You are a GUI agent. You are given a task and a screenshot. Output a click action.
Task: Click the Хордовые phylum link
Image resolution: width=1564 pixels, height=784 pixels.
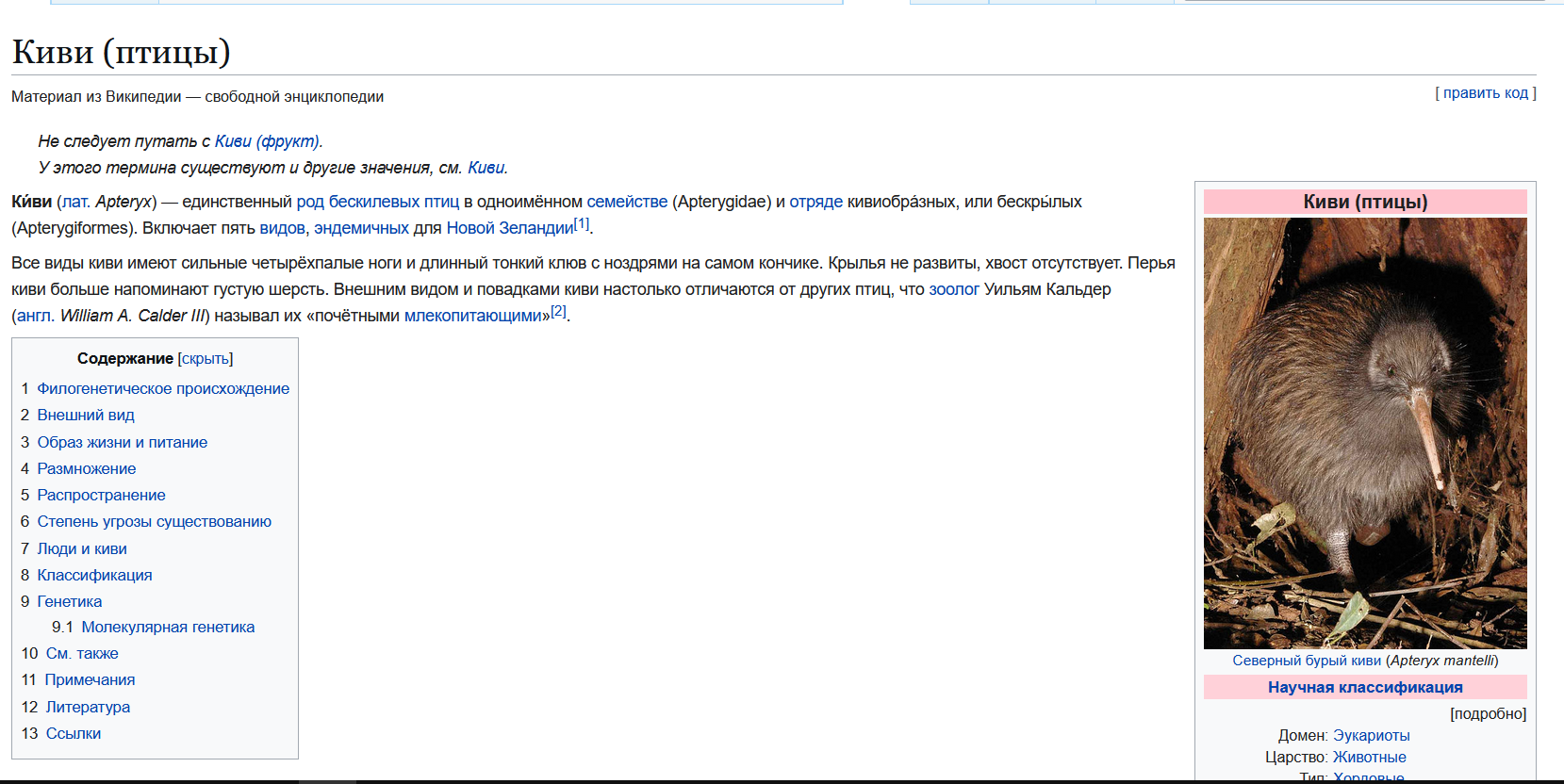pyautogui.click(x=1369, y=777)
